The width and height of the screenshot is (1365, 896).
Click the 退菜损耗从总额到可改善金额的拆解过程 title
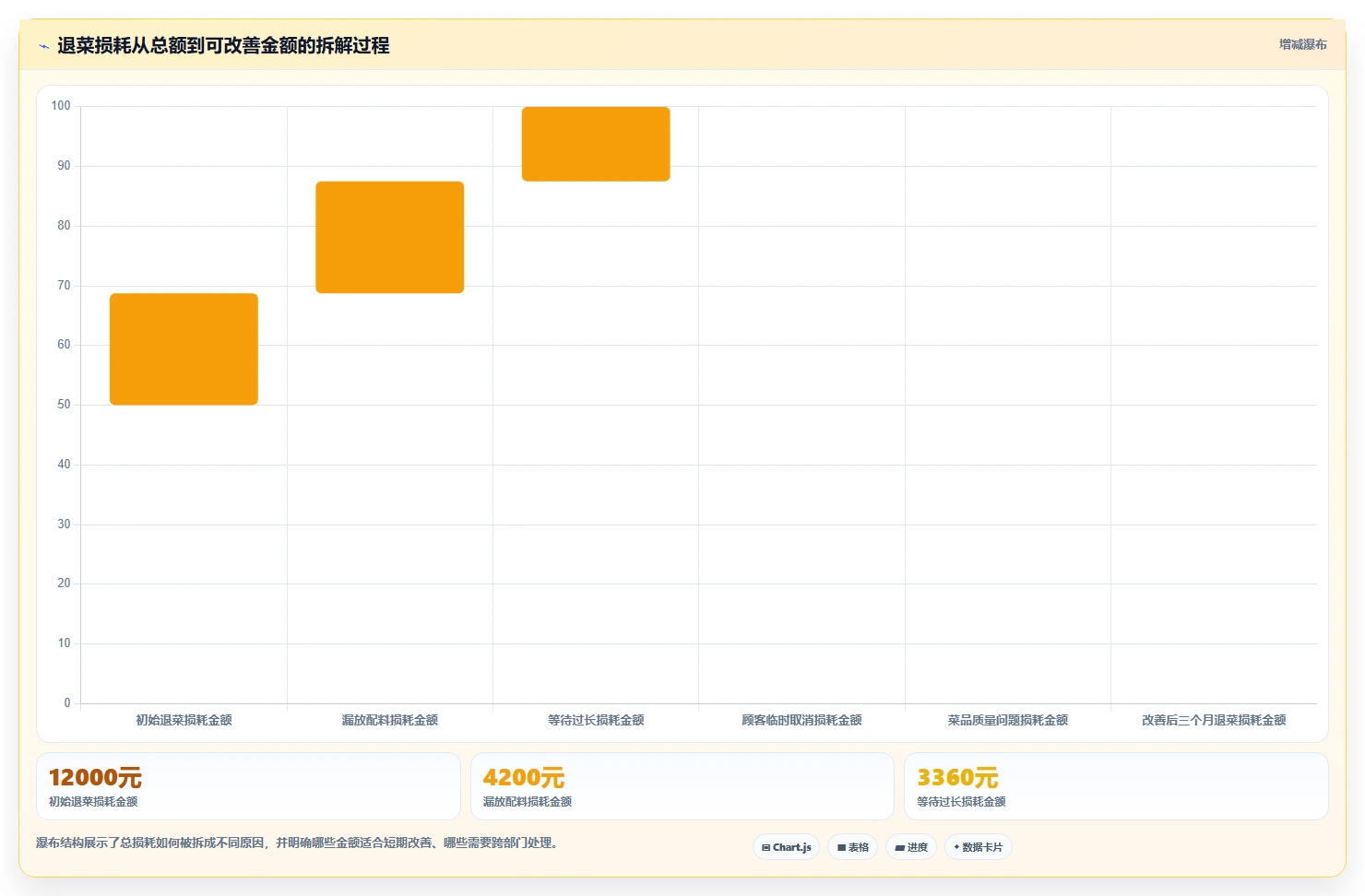tap(223, 45)
